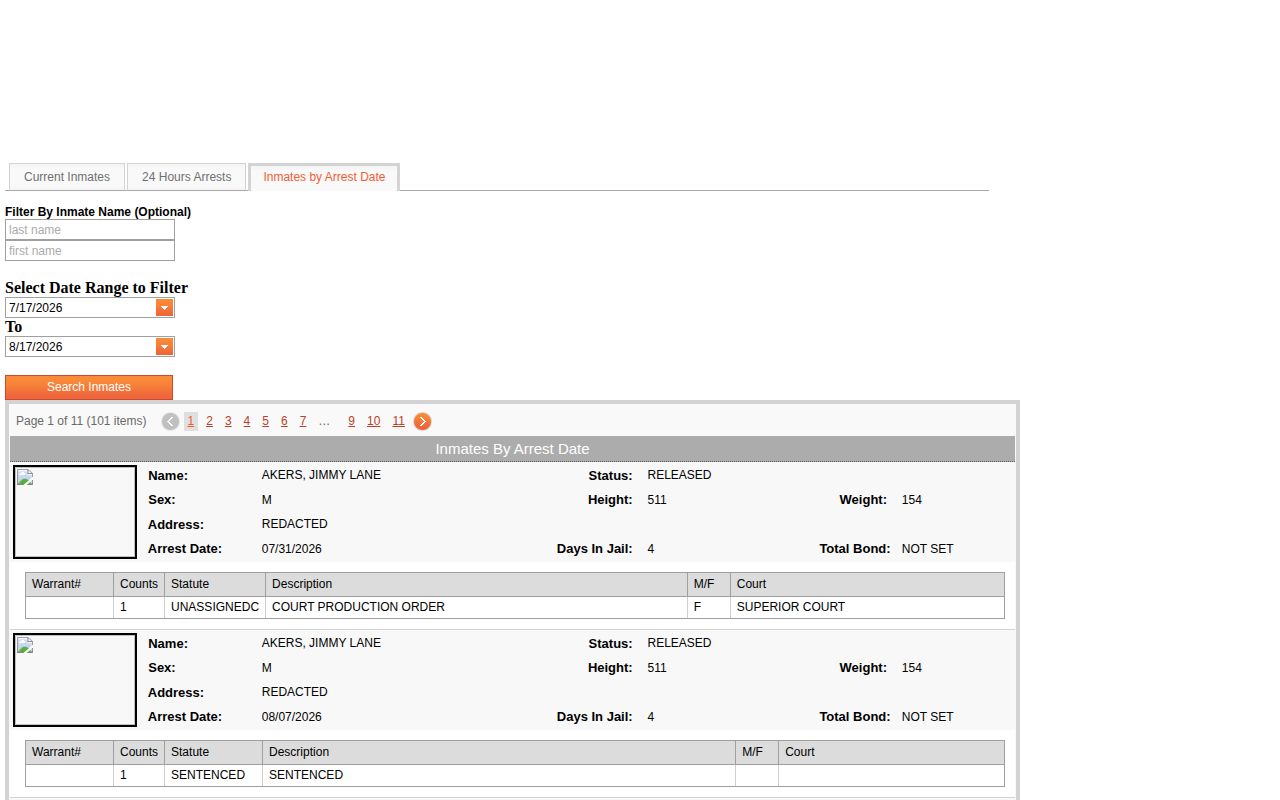Go to results page 4
Screen dimensions: 1280x800
[x=247, y=422]
